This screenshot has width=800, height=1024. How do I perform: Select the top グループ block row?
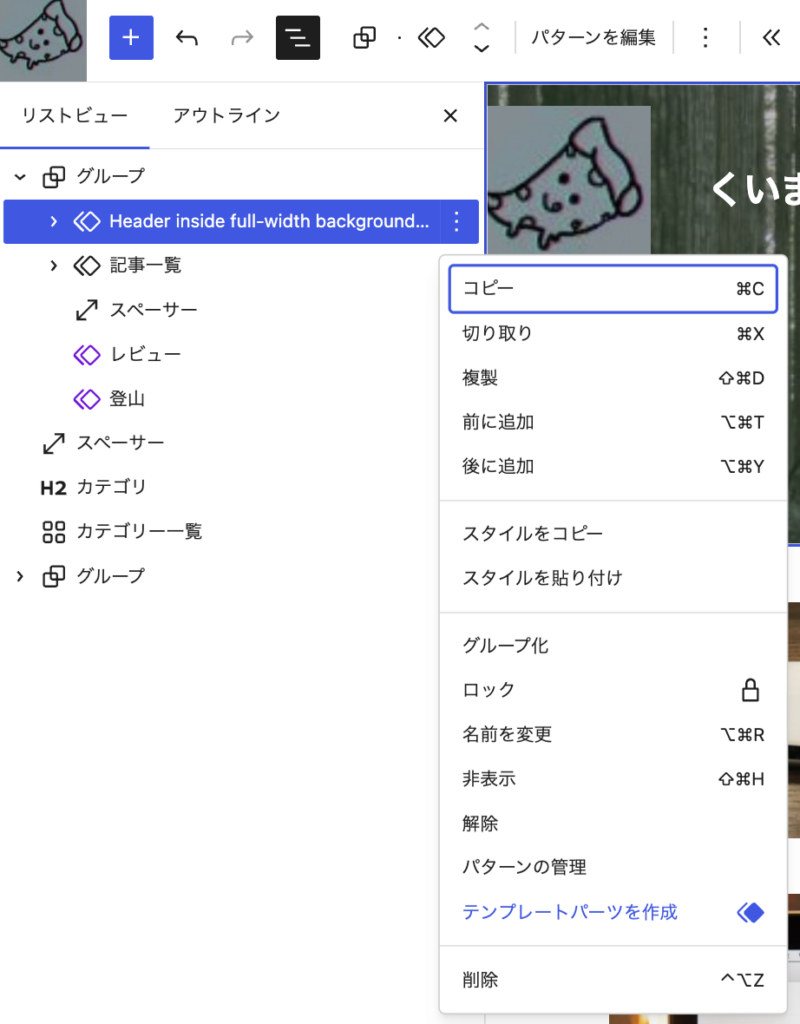point(241,177)
